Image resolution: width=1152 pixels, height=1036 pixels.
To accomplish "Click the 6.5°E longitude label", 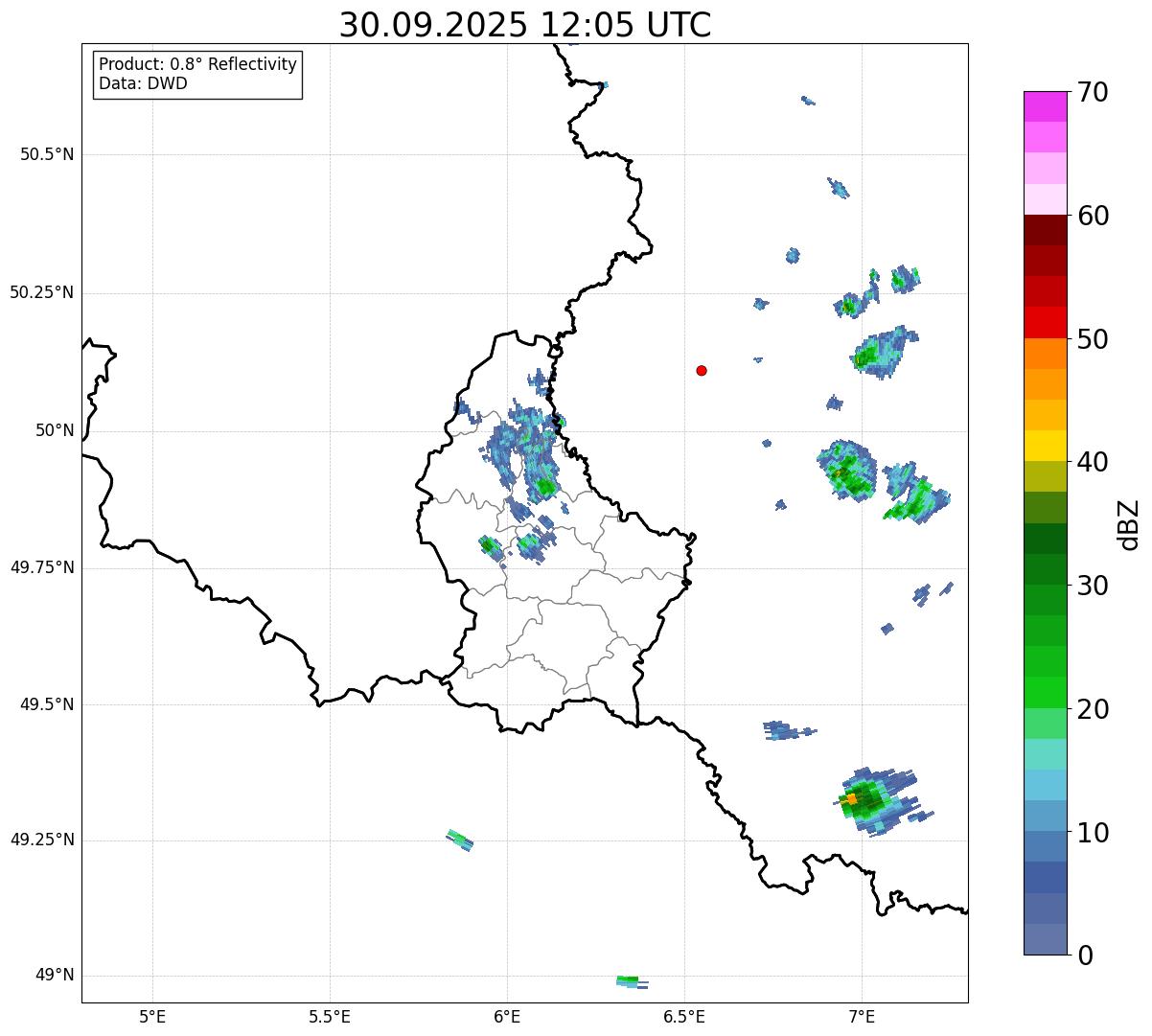I will pyautogui.click(x=684, y=1017).
